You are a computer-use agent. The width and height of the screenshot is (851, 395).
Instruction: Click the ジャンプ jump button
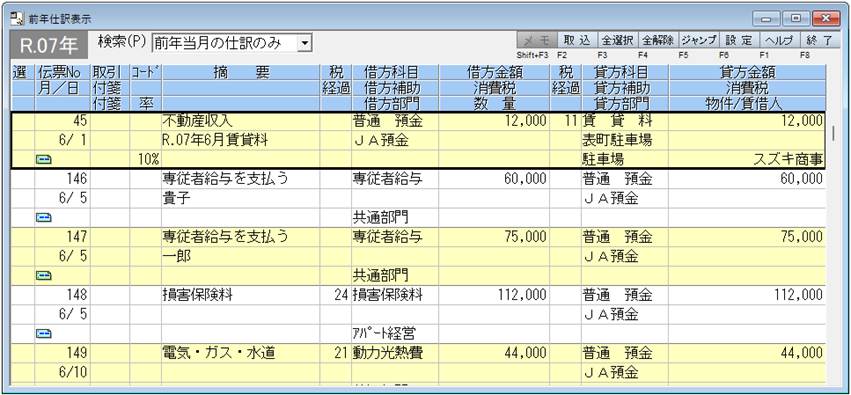(698, 40)
